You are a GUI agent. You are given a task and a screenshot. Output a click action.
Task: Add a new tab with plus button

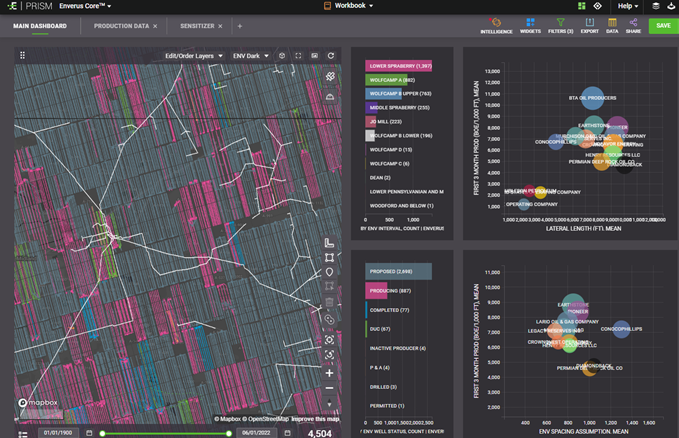coord(240,26)
